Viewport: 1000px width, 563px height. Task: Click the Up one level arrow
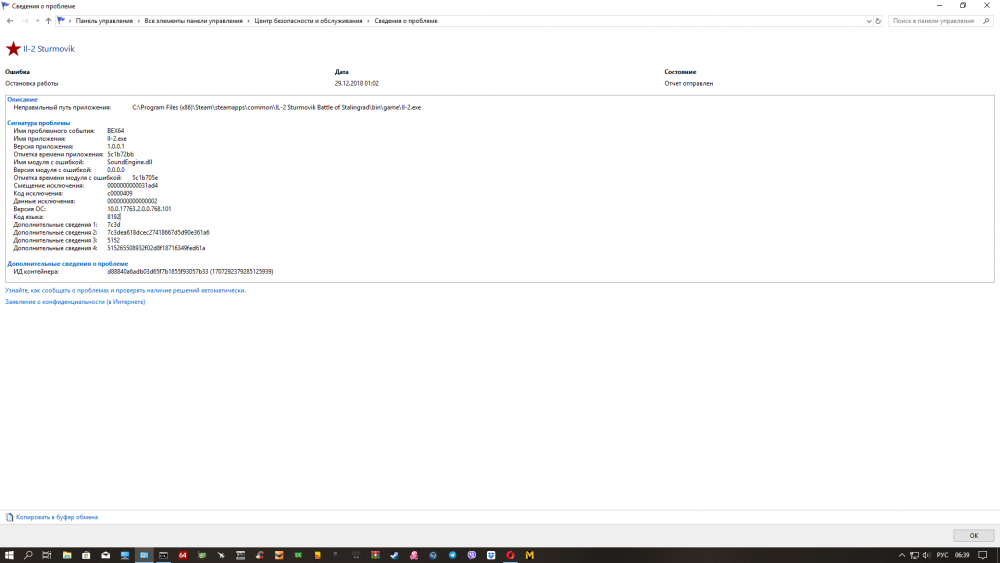coord(48,21)
